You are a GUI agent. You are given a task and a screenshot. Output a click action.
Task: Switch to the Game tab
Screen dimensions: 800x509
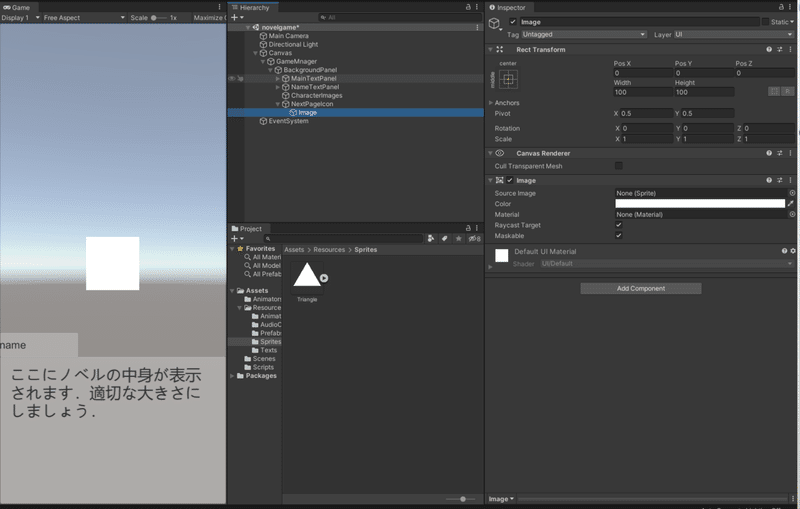(x=17, y=7)
